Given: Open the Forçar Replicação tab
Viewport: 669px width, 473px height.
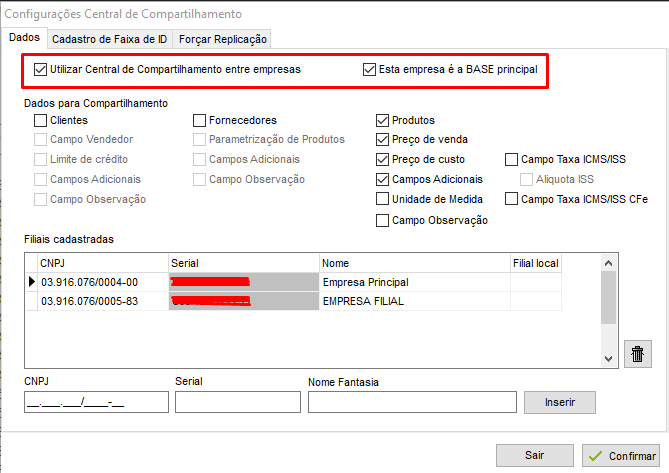Looking at the screenshot, I should click(223, 38).
